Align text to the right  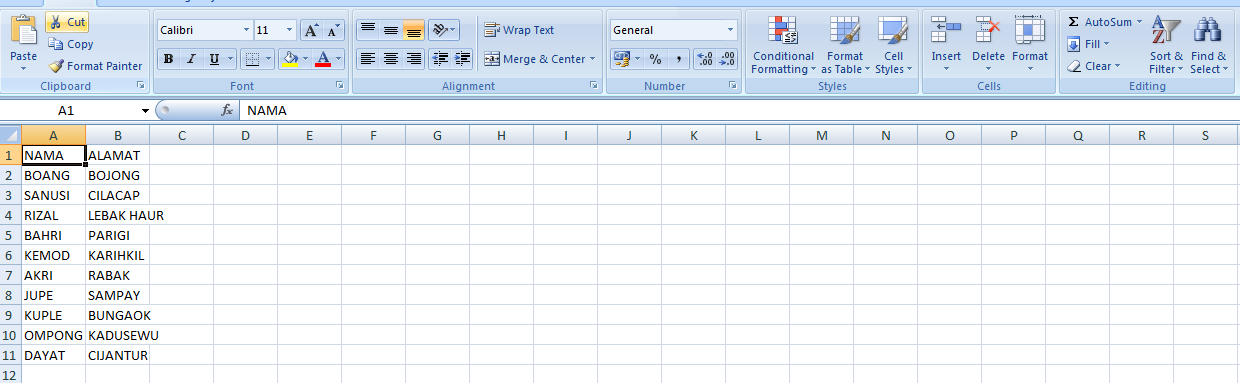pyautogui.click(x=413, y=59)
